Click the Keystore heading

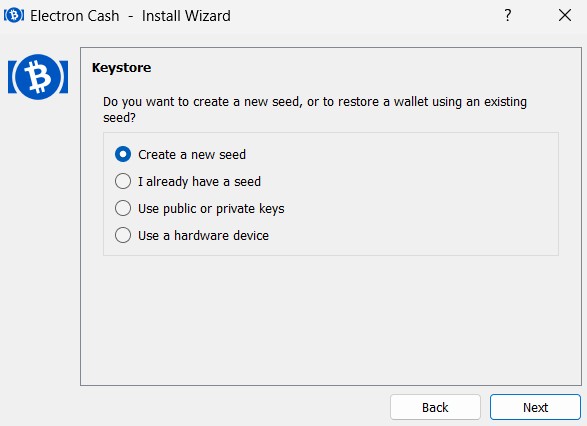click(122, 68)
